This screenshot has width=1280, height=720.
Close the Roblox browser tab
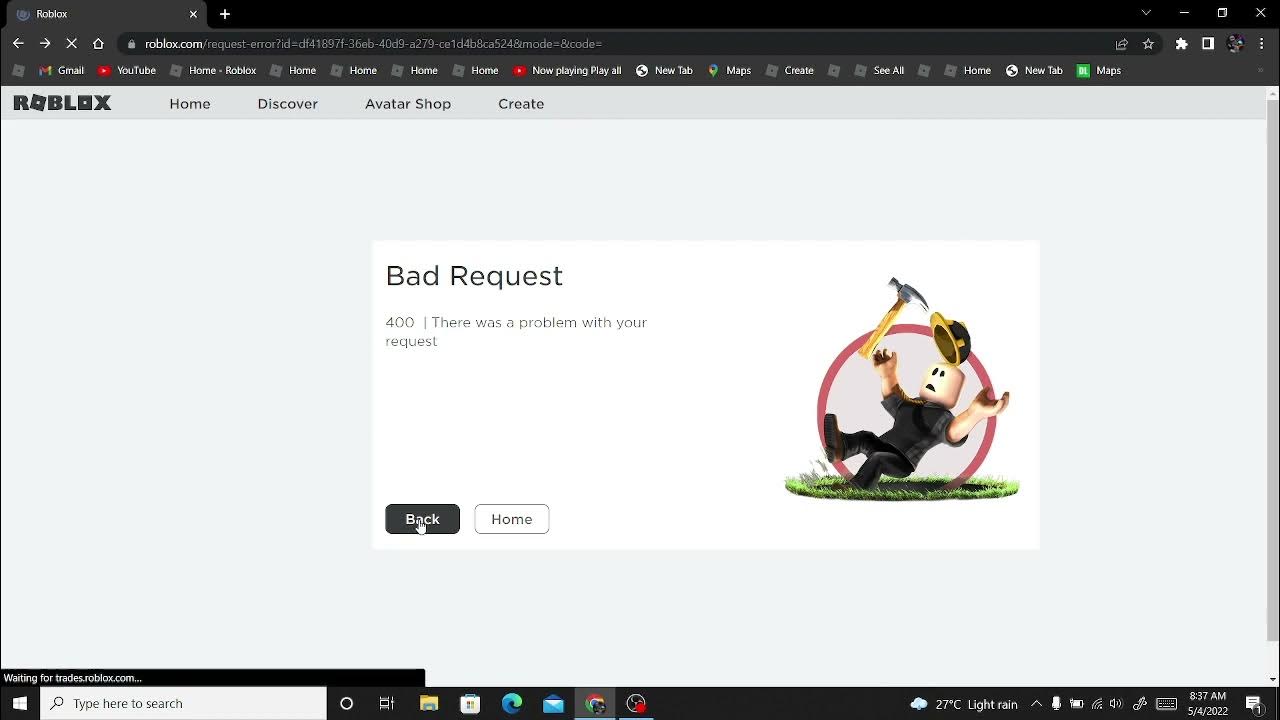[x=193, y=14]
